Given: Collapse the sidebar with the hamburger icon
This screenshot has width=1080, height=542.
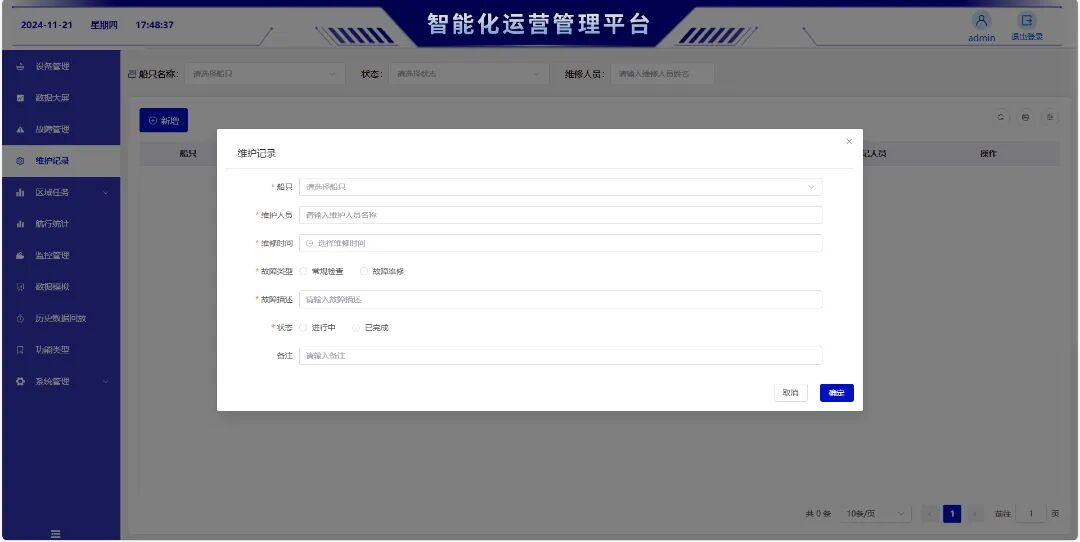Looking at the screenshot, I should coord(56,534).
